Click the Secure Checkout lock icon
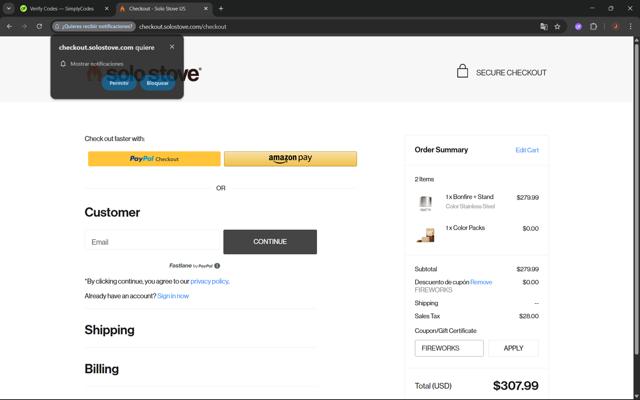 (x=462, y=71)
